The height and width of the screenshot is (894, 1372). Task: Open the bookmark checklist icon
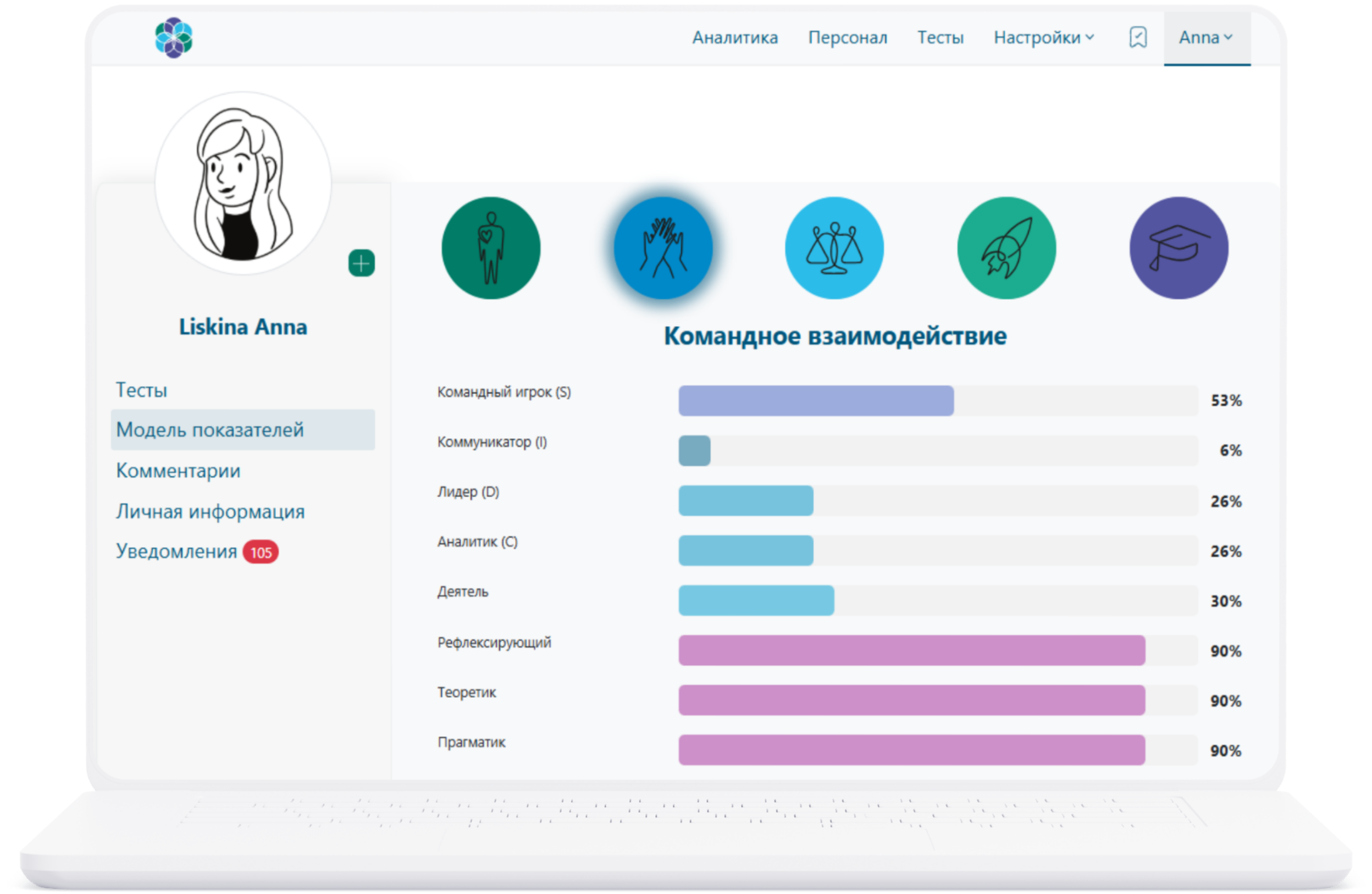click(x=1137, y=37)
